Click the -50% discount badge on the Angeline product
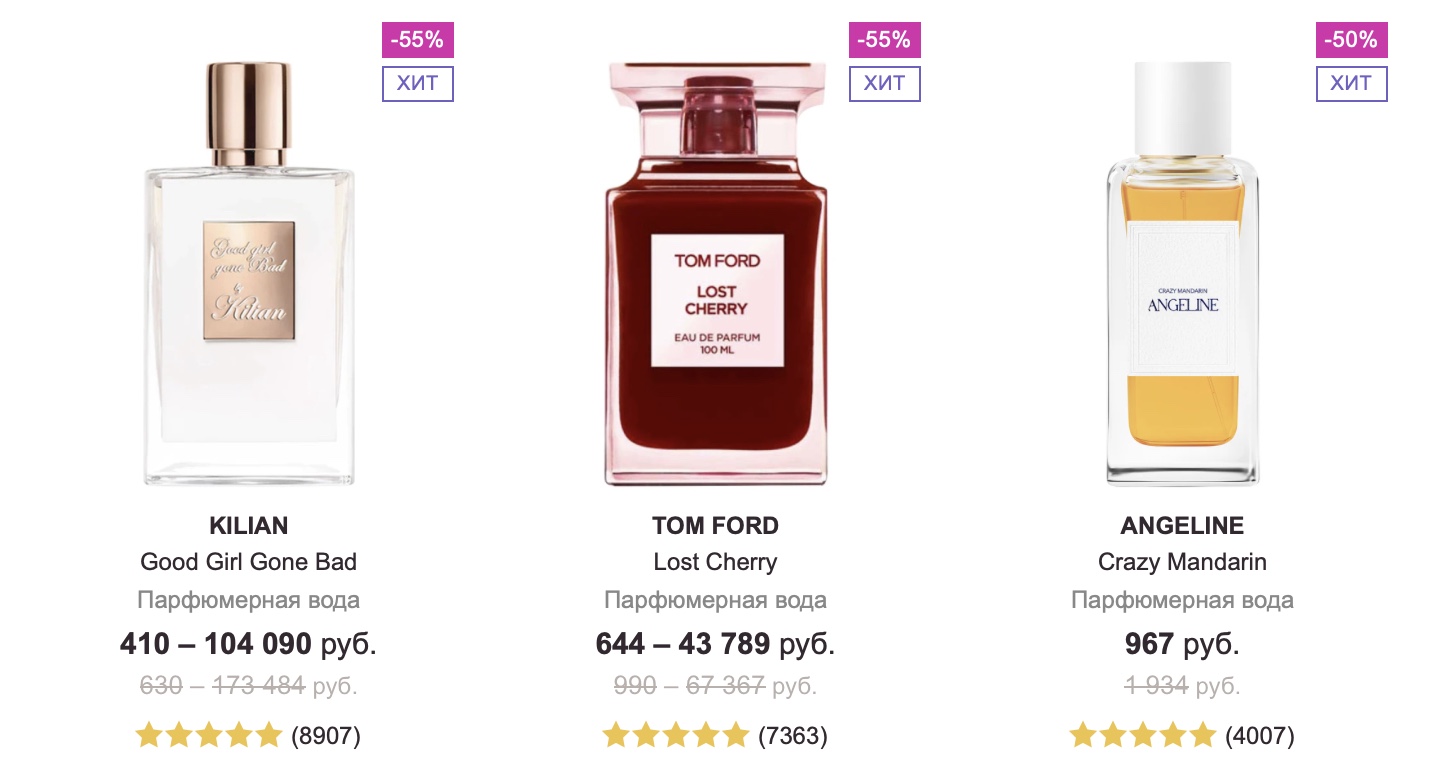Viewport: 1450px width, 770px height. click(x=1352, y=40)
